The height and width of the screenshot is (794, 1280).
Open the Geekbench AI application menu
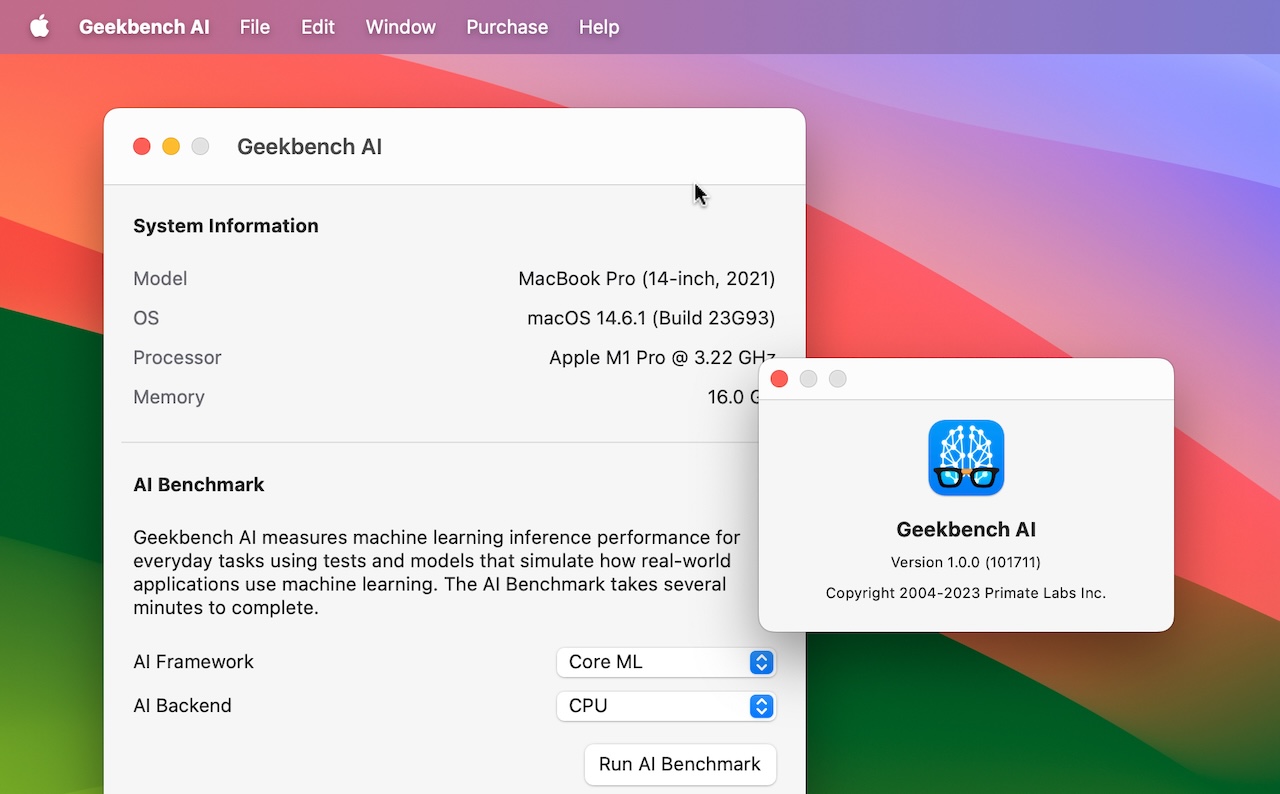pyautogui.click(x=144, y=27)
